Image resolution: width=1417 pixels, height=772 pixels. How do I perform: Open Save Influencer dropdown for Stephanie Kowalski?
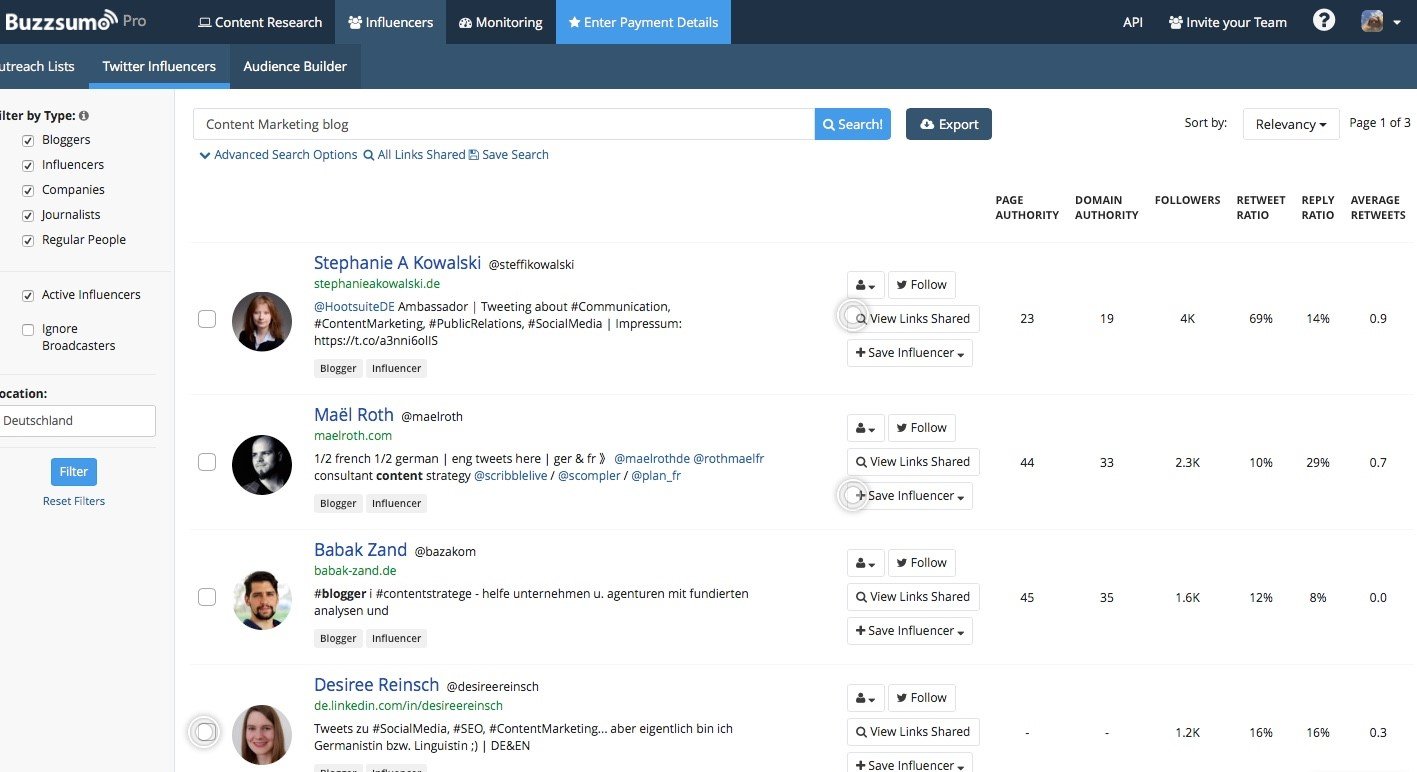point(910,353)
